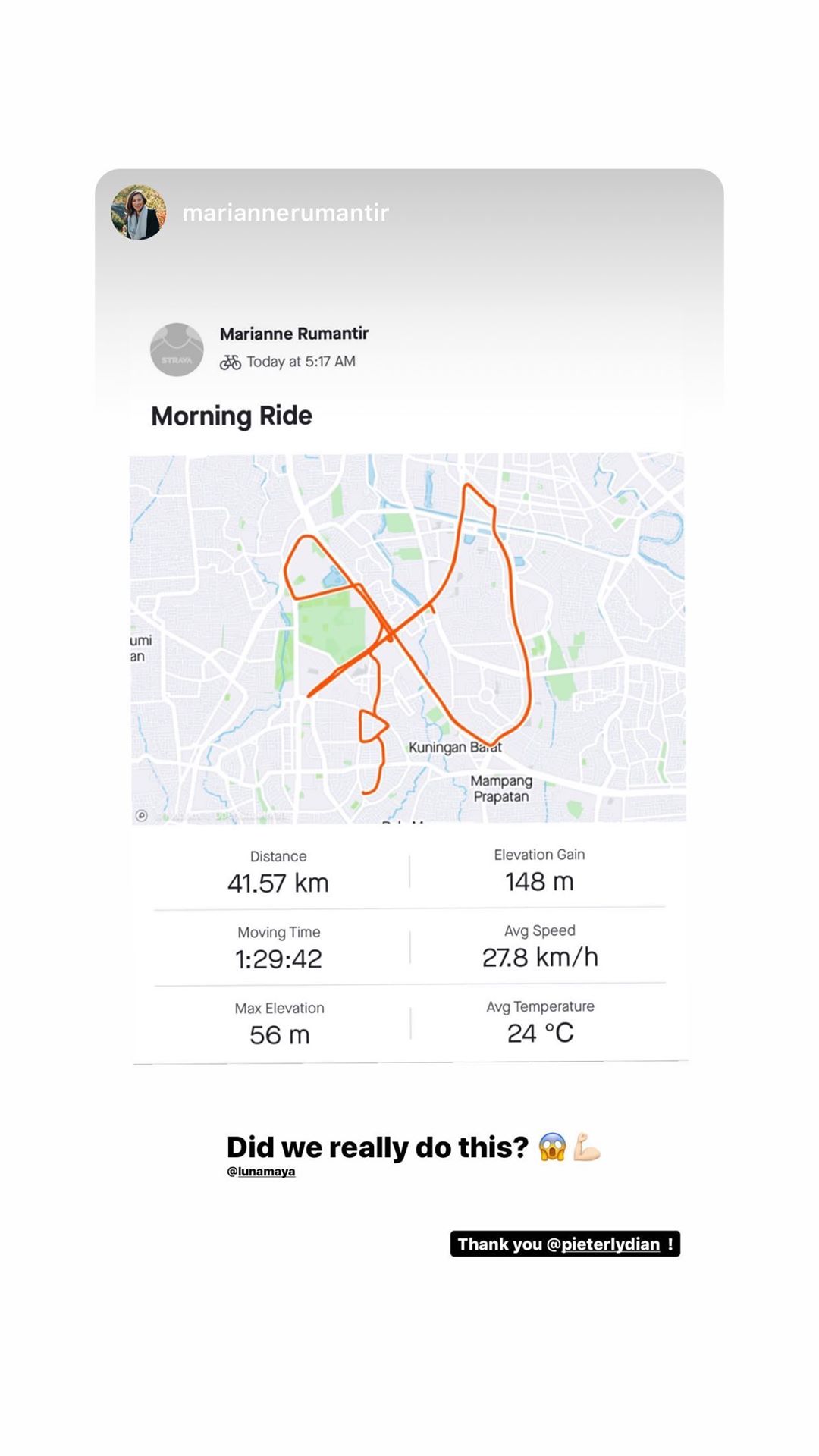The height and width of the screenshot is (1456, 819).
Task: Click the Avg Speed 27.8 km/h value
Action: [x=540, y=958]
